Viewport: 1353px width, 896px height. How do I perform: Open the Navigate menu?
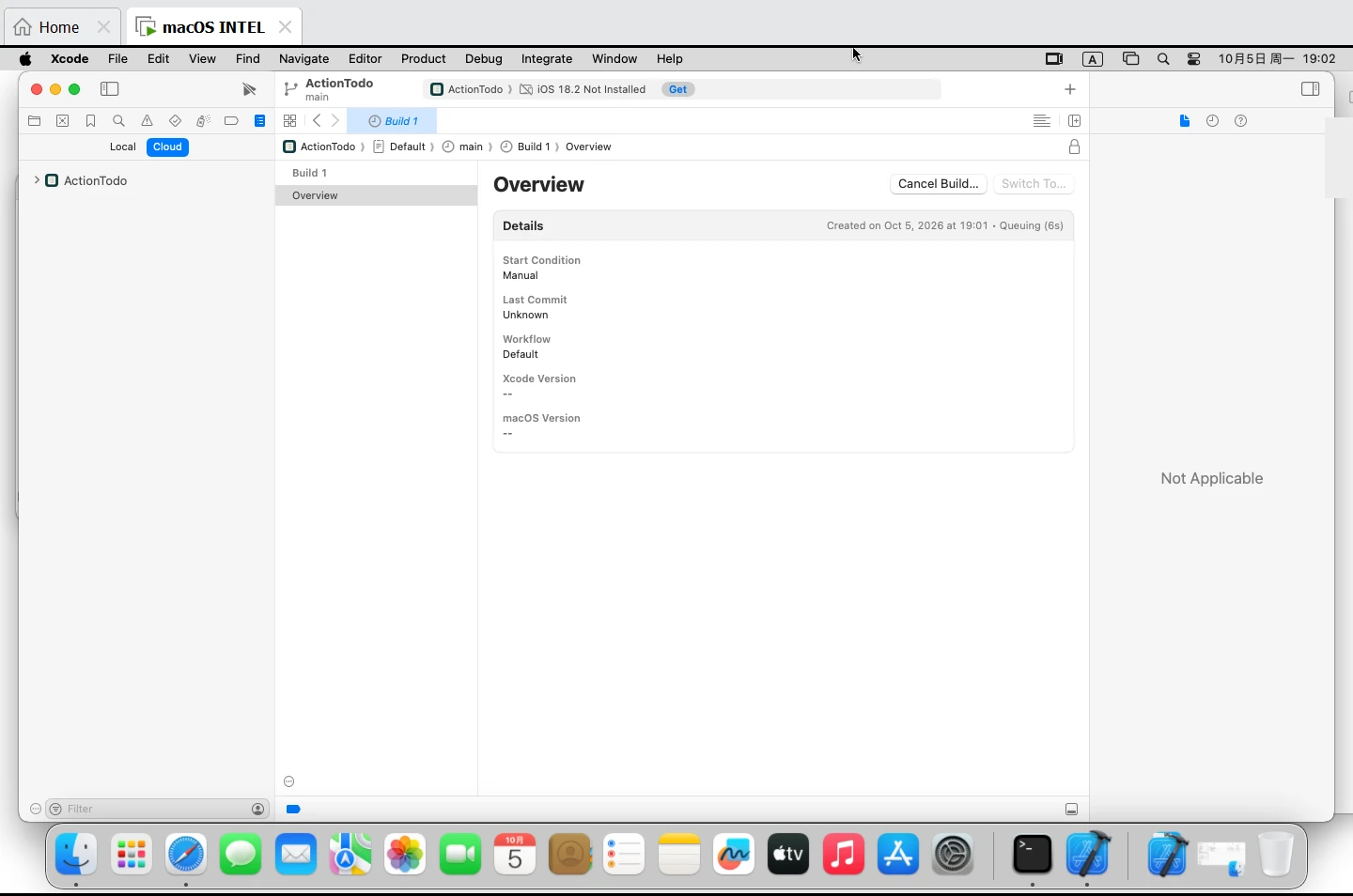[304, 59]
